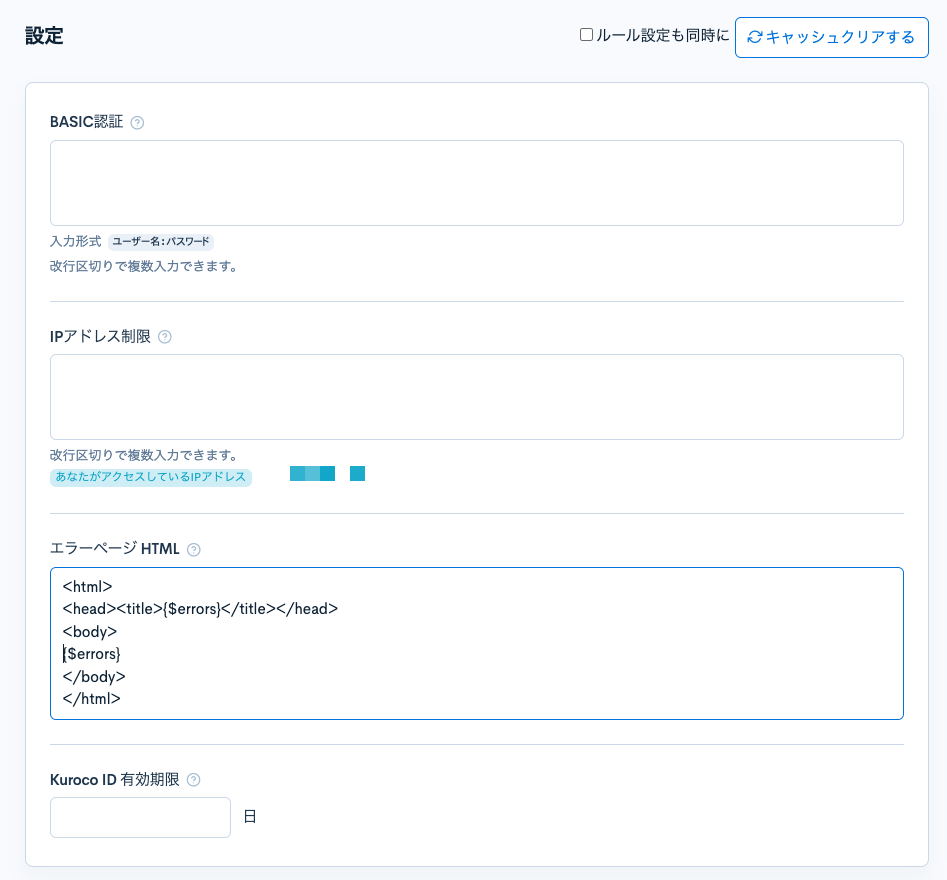Click the <head><title>{$errors}</title></head> line

pos(200,609)
